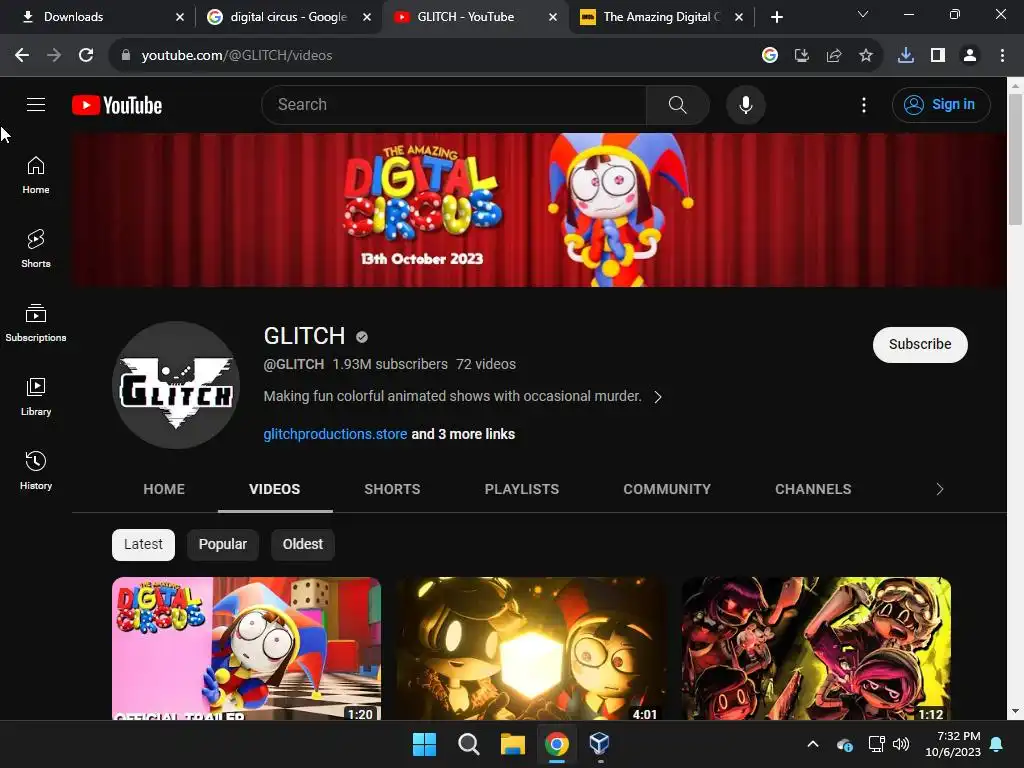This screenshot has height=768, width=1024.
Task: Open the 1:12 video thumbnail
Action: (x=816, y=648)
